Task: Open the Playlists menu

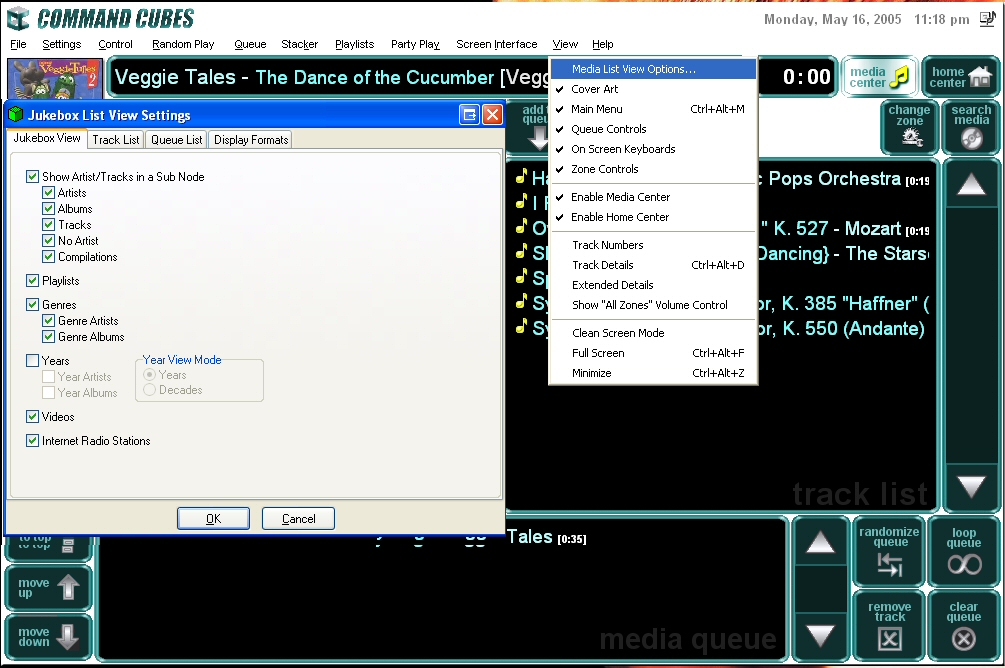Action: pyautogui.click(x=354, y=44)
